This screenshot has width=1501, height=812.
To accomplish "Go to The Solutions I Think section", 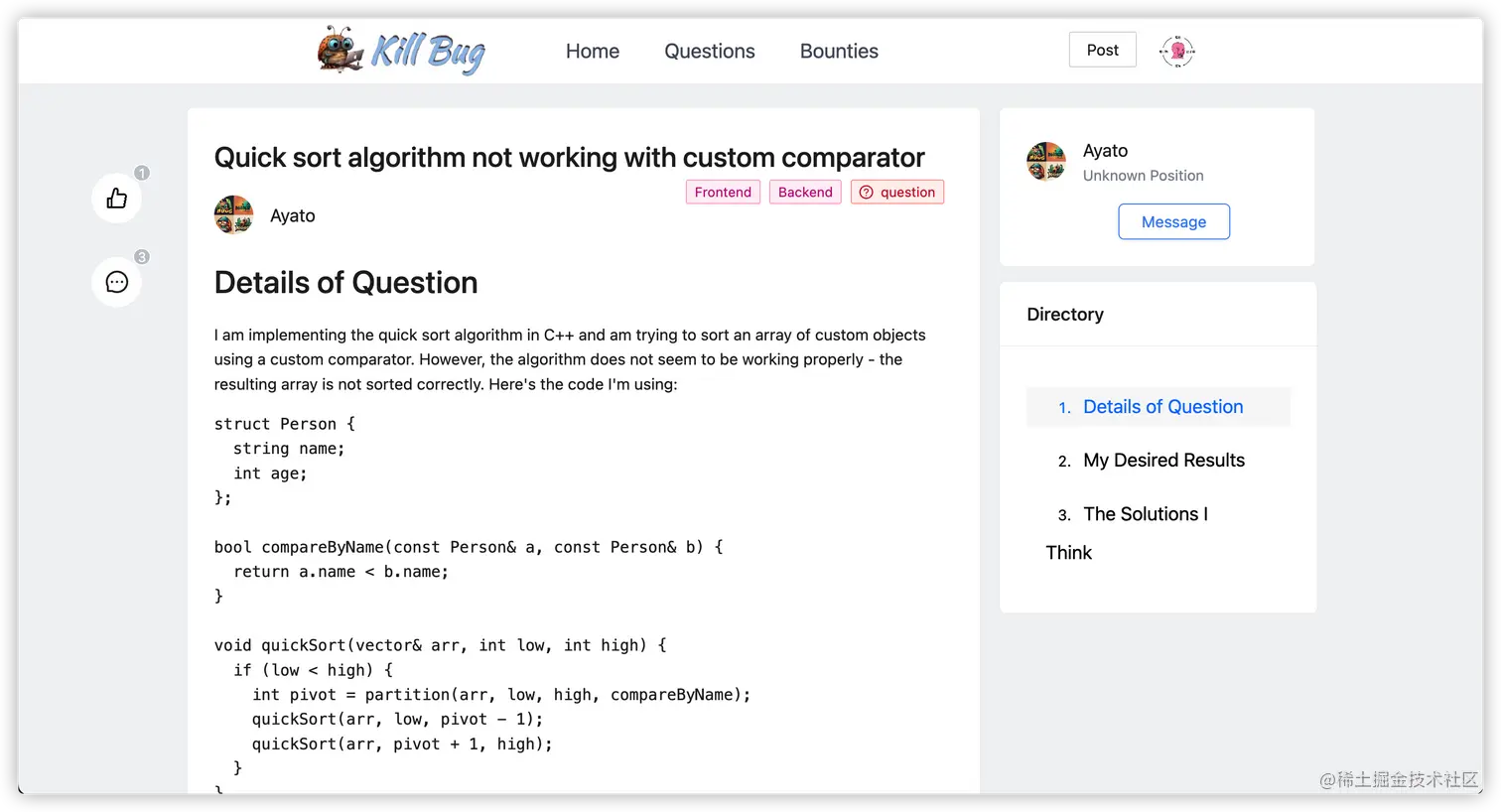I will pyautogui.click(x=1145, y=514).
